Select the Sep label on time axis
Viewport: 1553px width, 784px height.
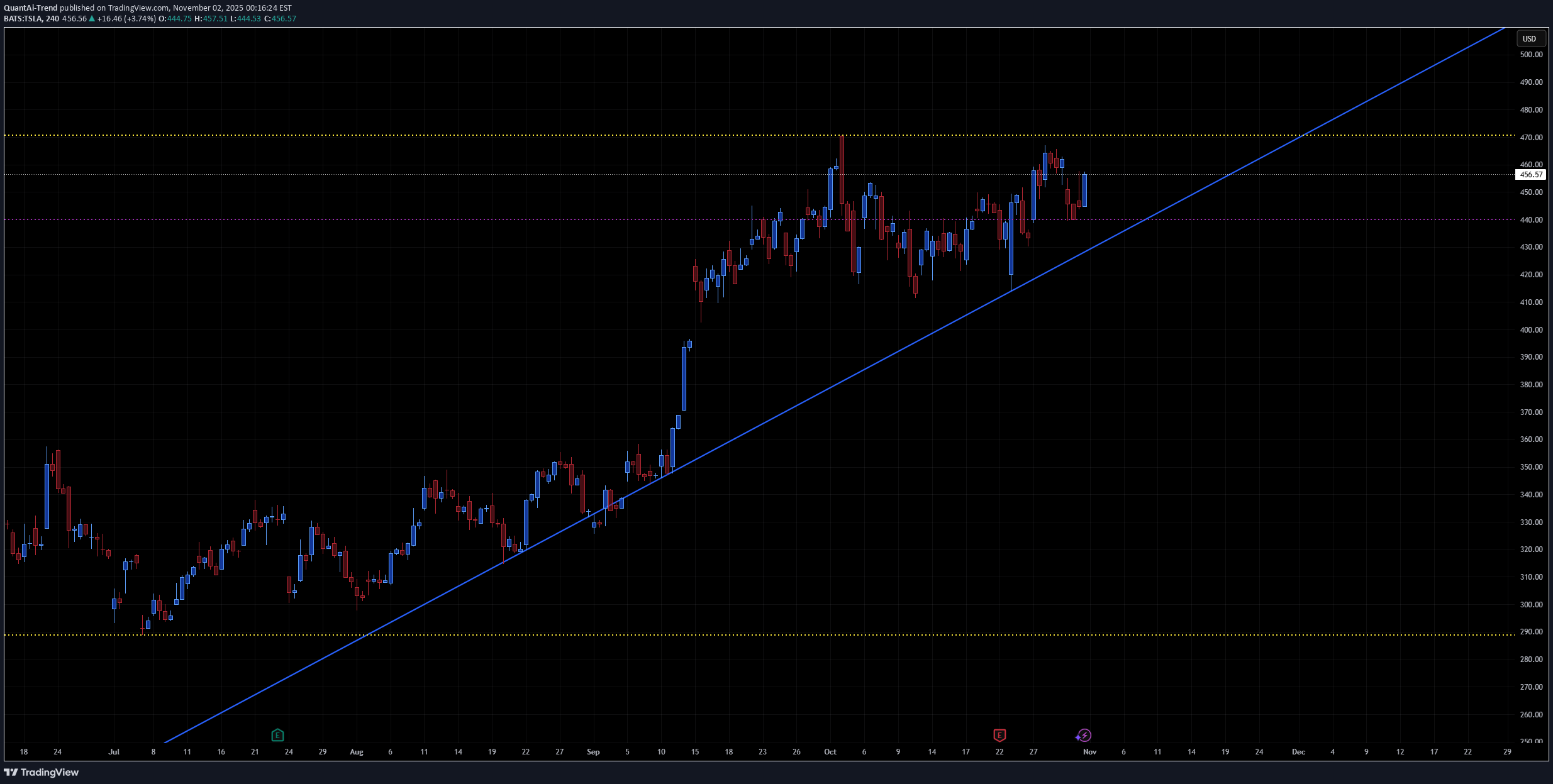(593, 752)
